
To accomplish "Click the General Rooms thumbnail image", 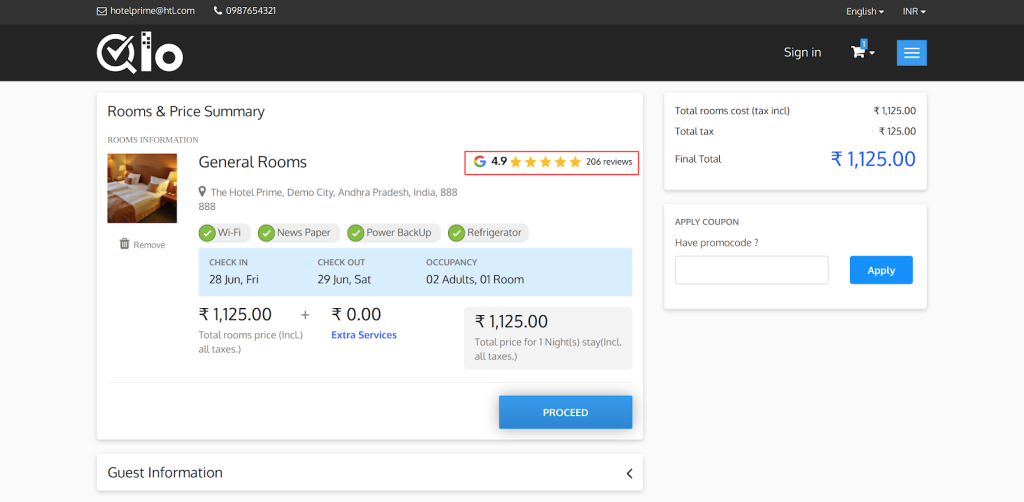I will click(x=142, y=188).
